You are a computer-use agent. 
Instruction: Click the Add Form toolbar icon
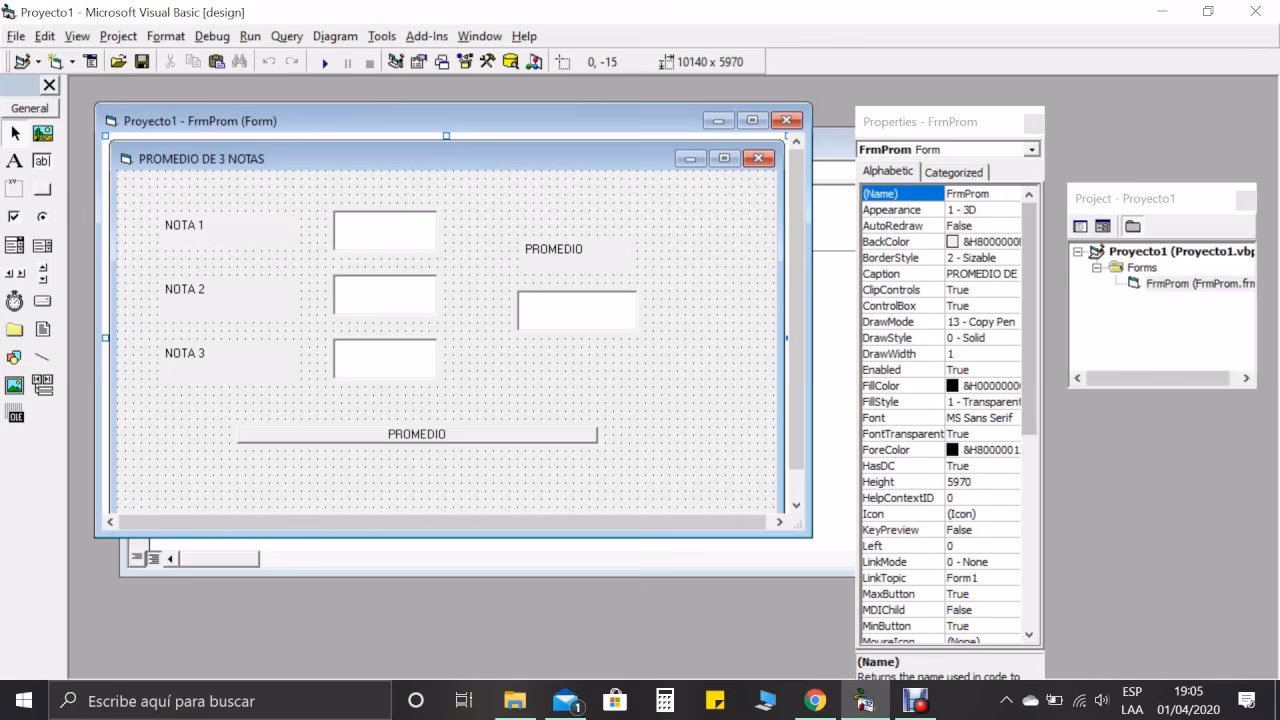click(x=55, y=62)
